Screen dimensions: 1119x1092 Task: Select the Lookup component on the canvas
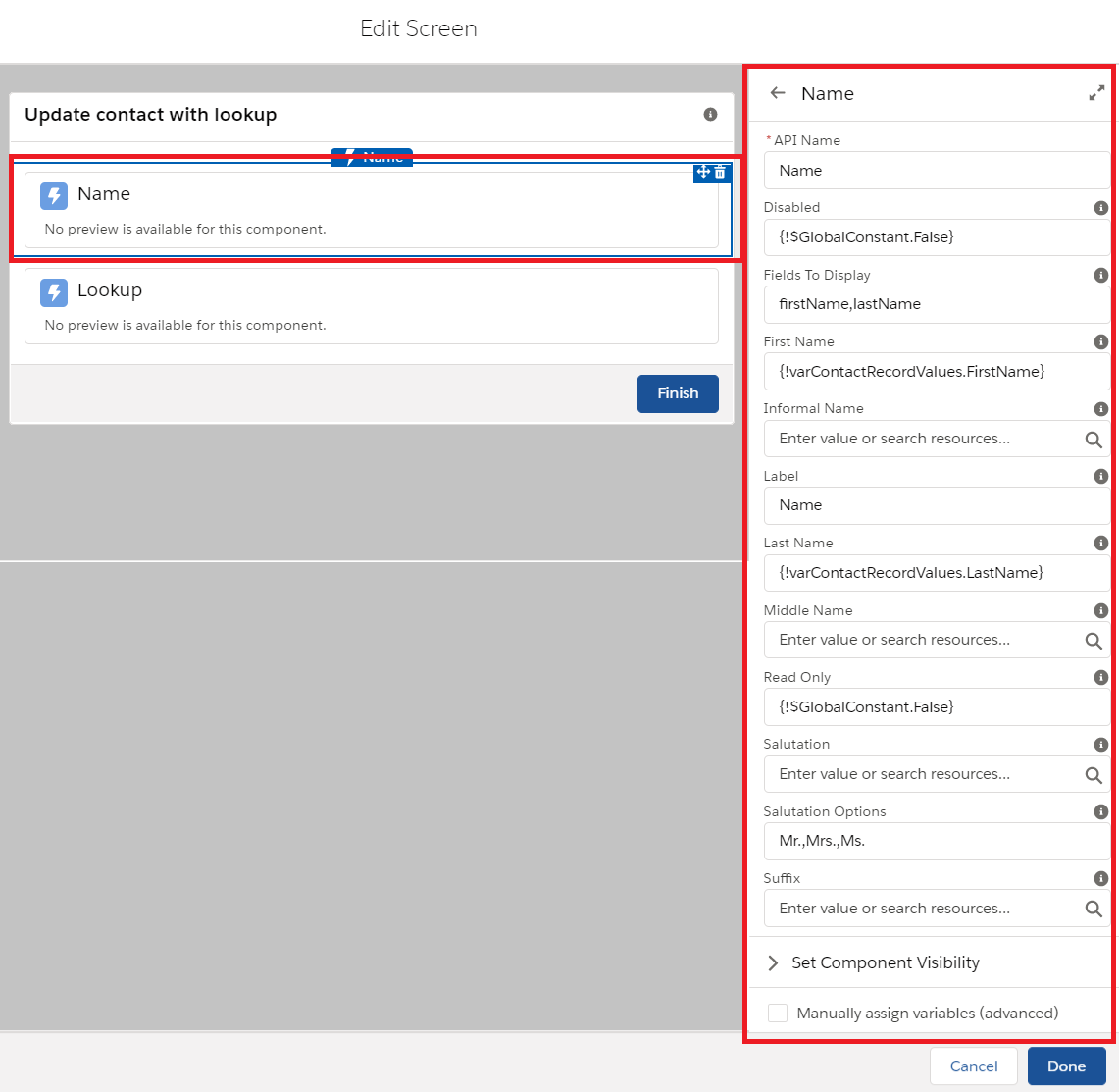coord(371,306)
